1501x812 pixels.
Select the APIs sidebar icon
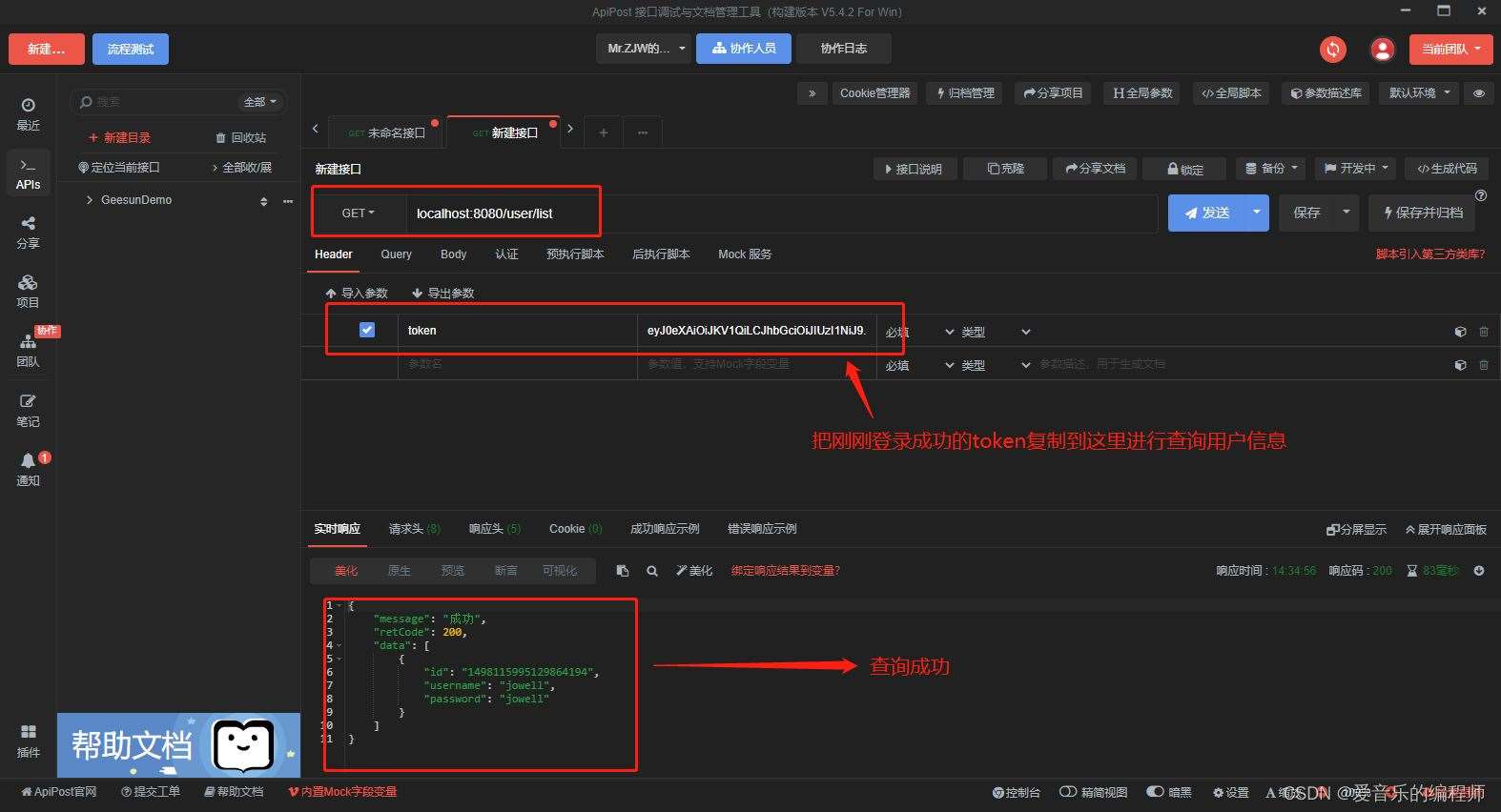point(28,173)
